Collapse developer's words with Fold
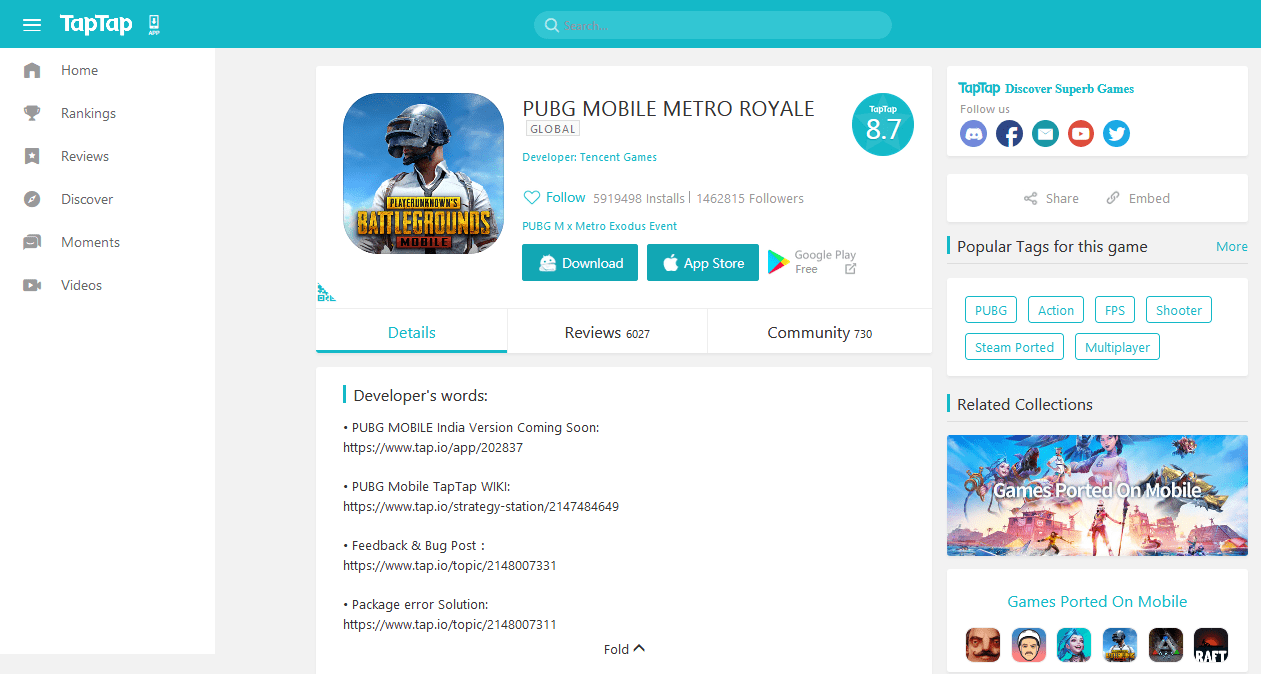This screenshot has height=674, width=1261. tap(625, 649)
